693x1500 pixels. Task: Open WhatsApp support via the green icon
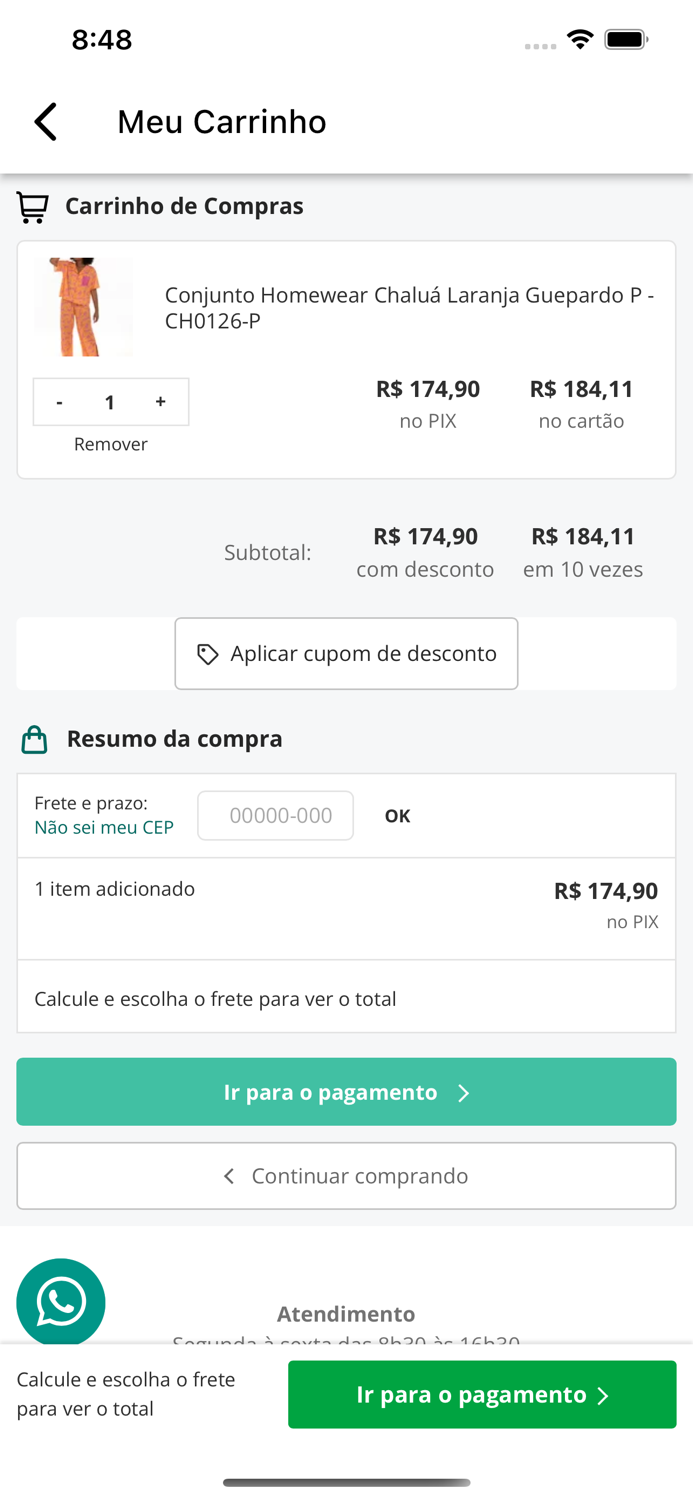(60, 1302)
